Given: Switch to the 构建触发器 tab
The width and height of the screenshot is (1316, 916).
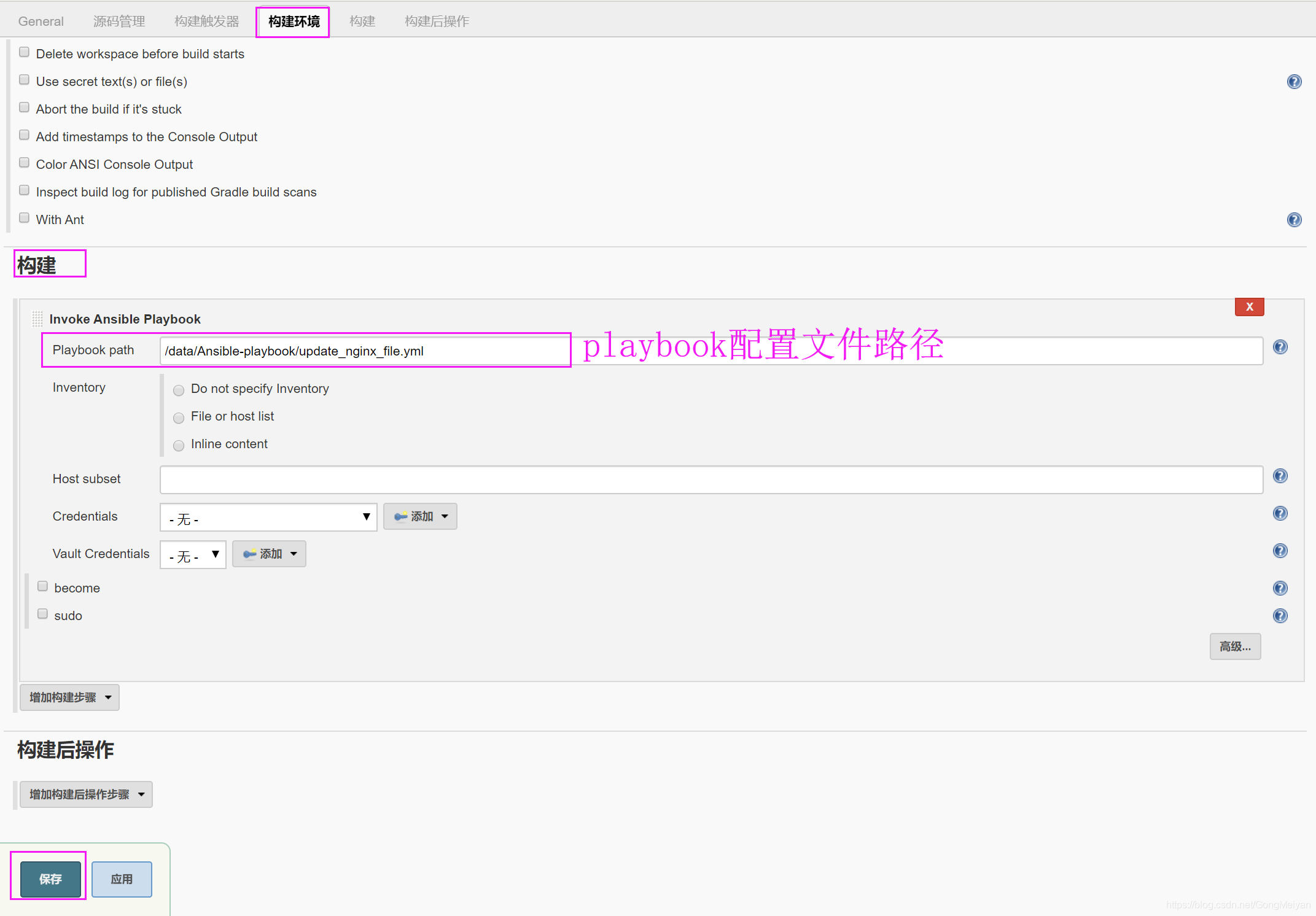Looking at the screenshot, I should (207, 21).
